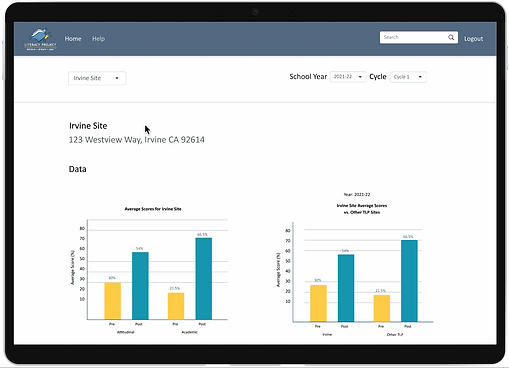The height and width of the screenshot is (368, 509).
Task: Click the Other TLP Pre yellow bar
Action: (382, 308)
